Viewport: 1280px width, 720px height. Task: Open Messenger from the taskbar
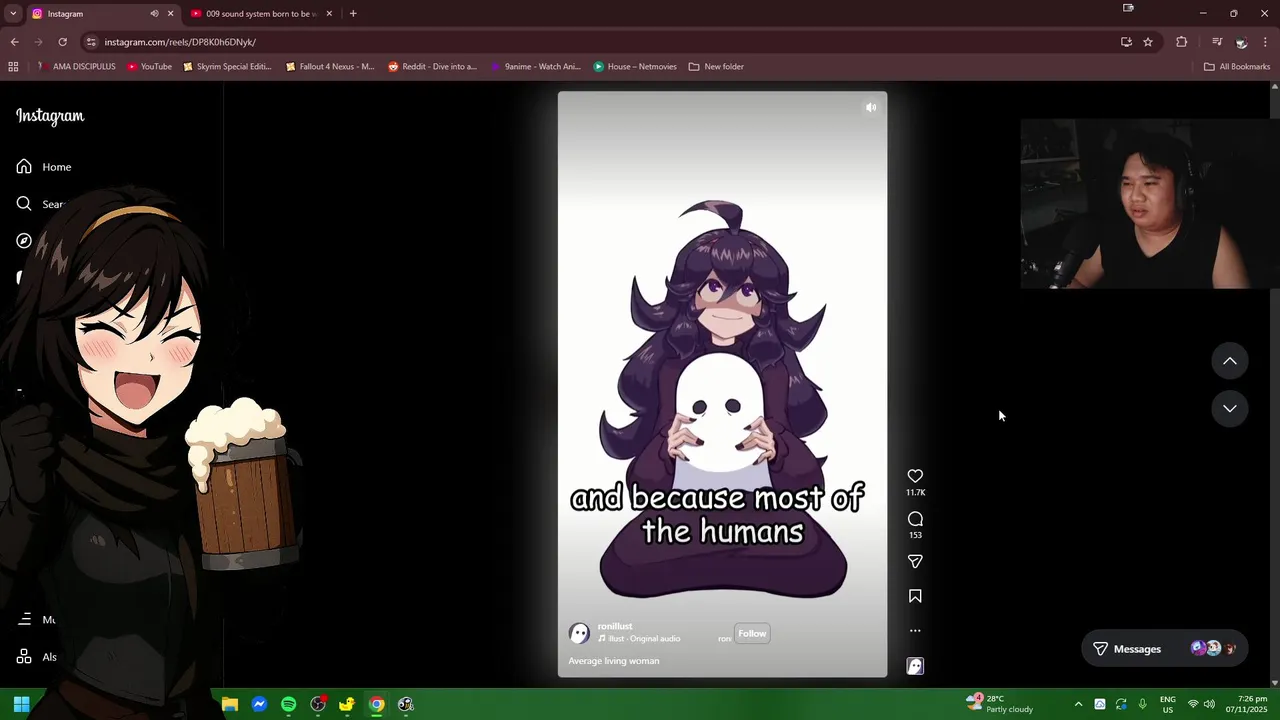pos(259,704)
